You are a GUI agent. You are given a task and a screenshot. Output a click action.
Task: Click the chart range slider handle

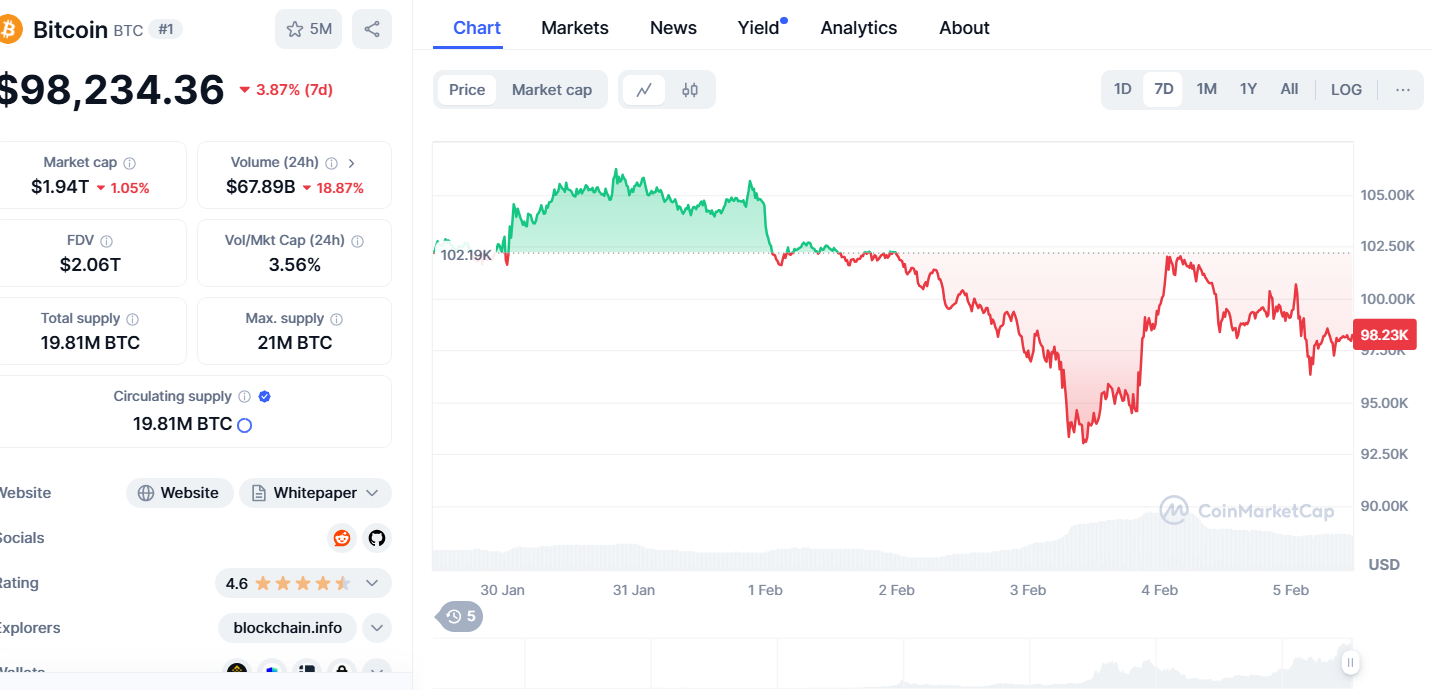coord(1351,662)
